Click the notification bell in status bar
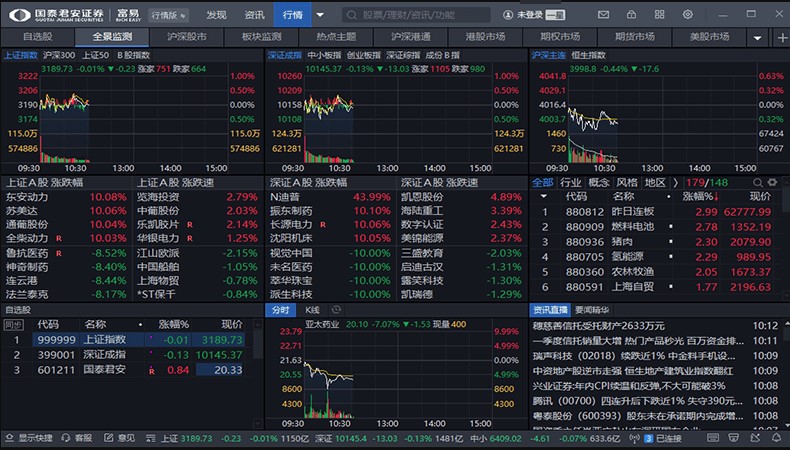This screenshot has height=450, width=790. point(776,438)
